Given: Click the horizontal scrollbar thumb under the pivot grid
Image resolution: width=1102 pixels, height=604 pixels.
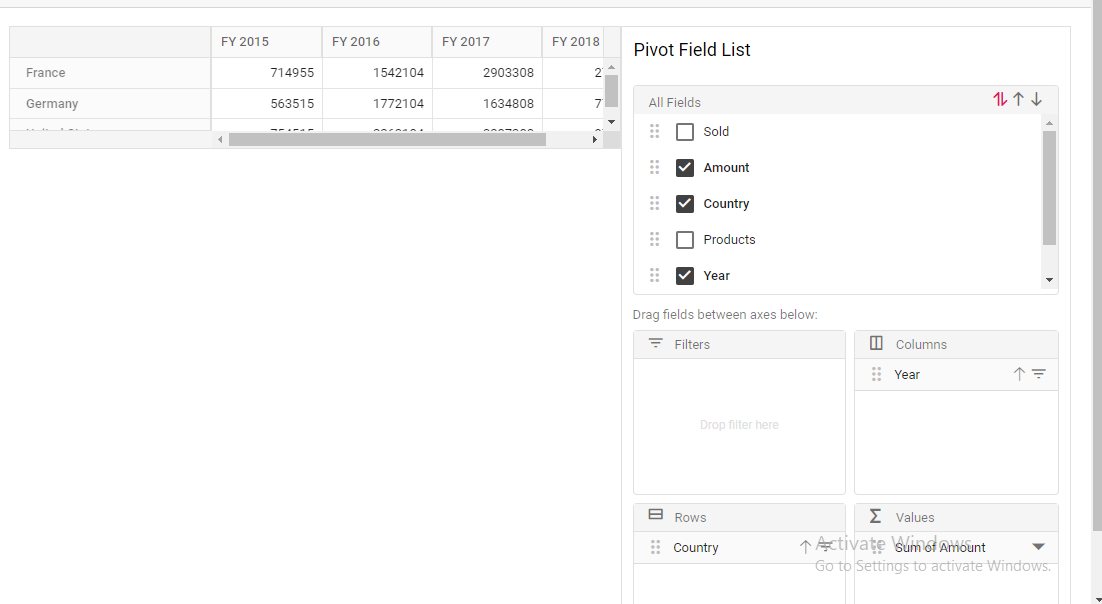Looking at the screenshot, I should [387, 140].
